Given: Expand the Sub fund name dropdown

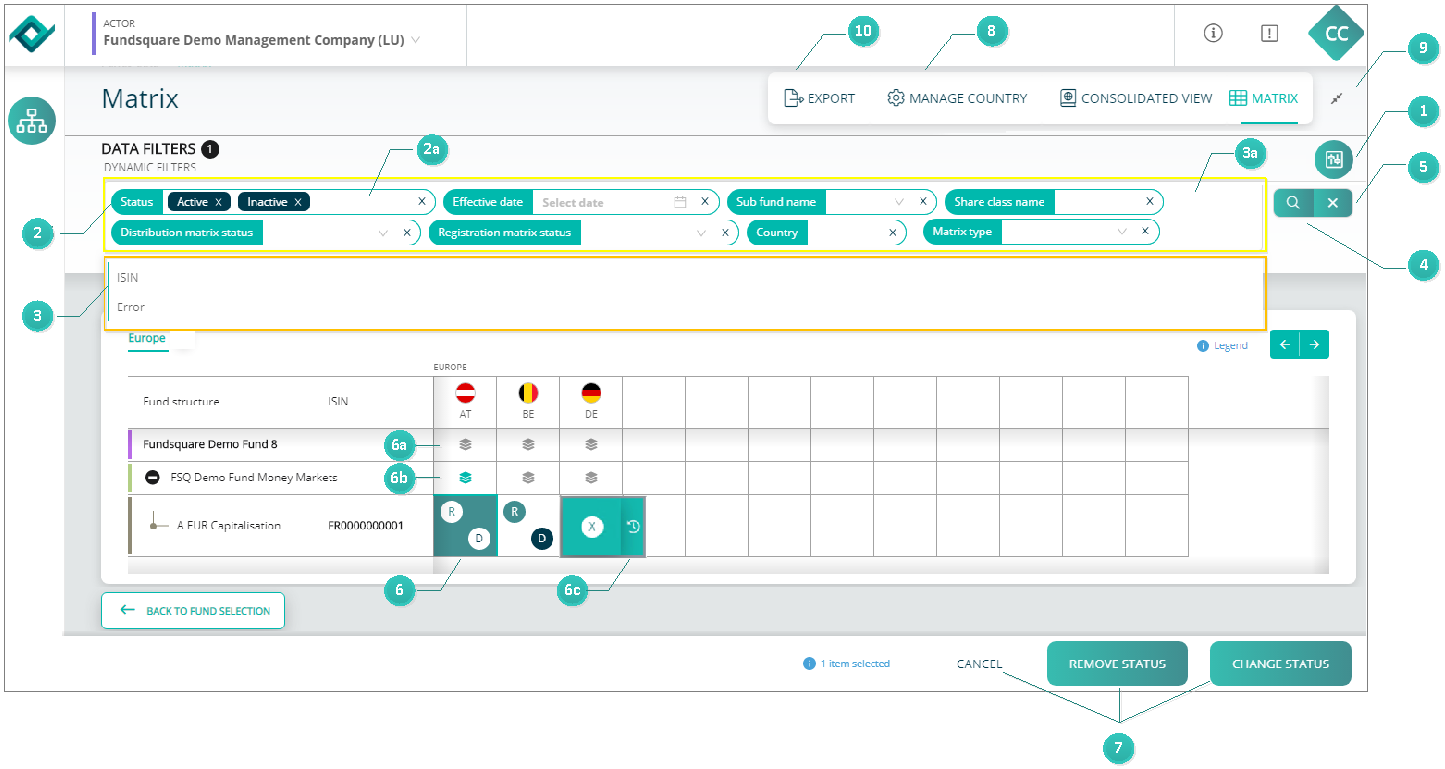Looking at the screenshot, I should click(x=899, y=202).
